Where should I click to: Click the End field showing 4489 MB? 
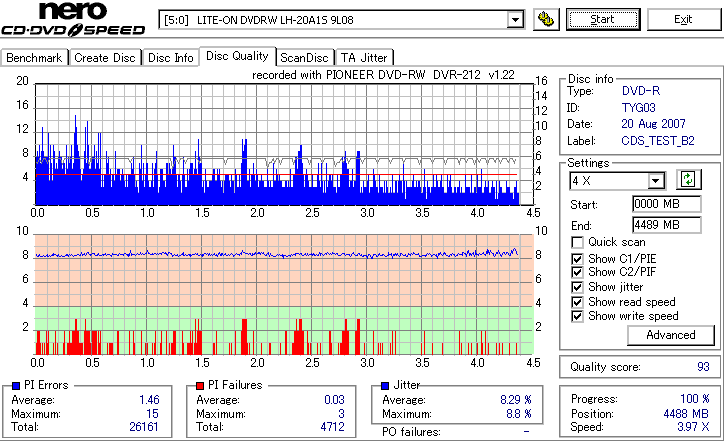[666, 225]
